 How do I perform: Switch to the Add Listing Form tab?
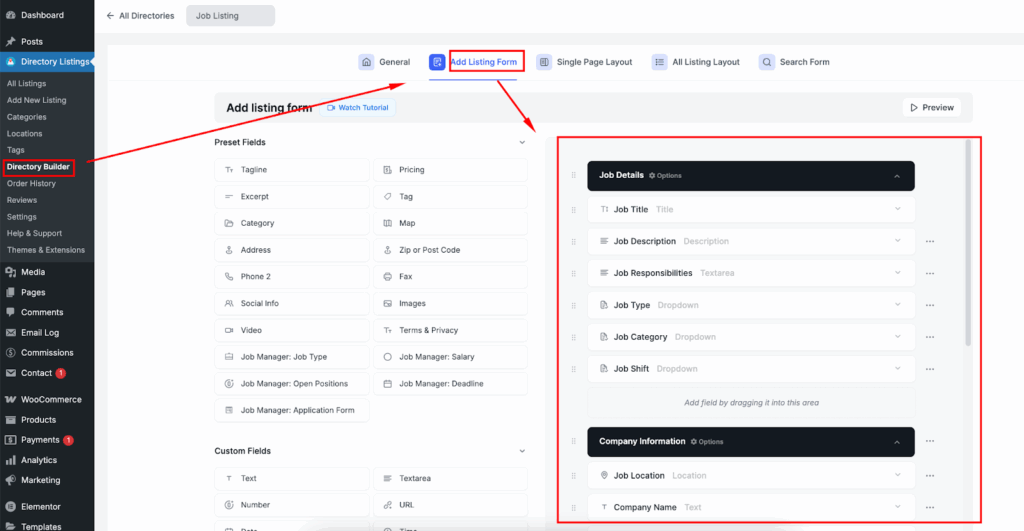click(484, 62)
